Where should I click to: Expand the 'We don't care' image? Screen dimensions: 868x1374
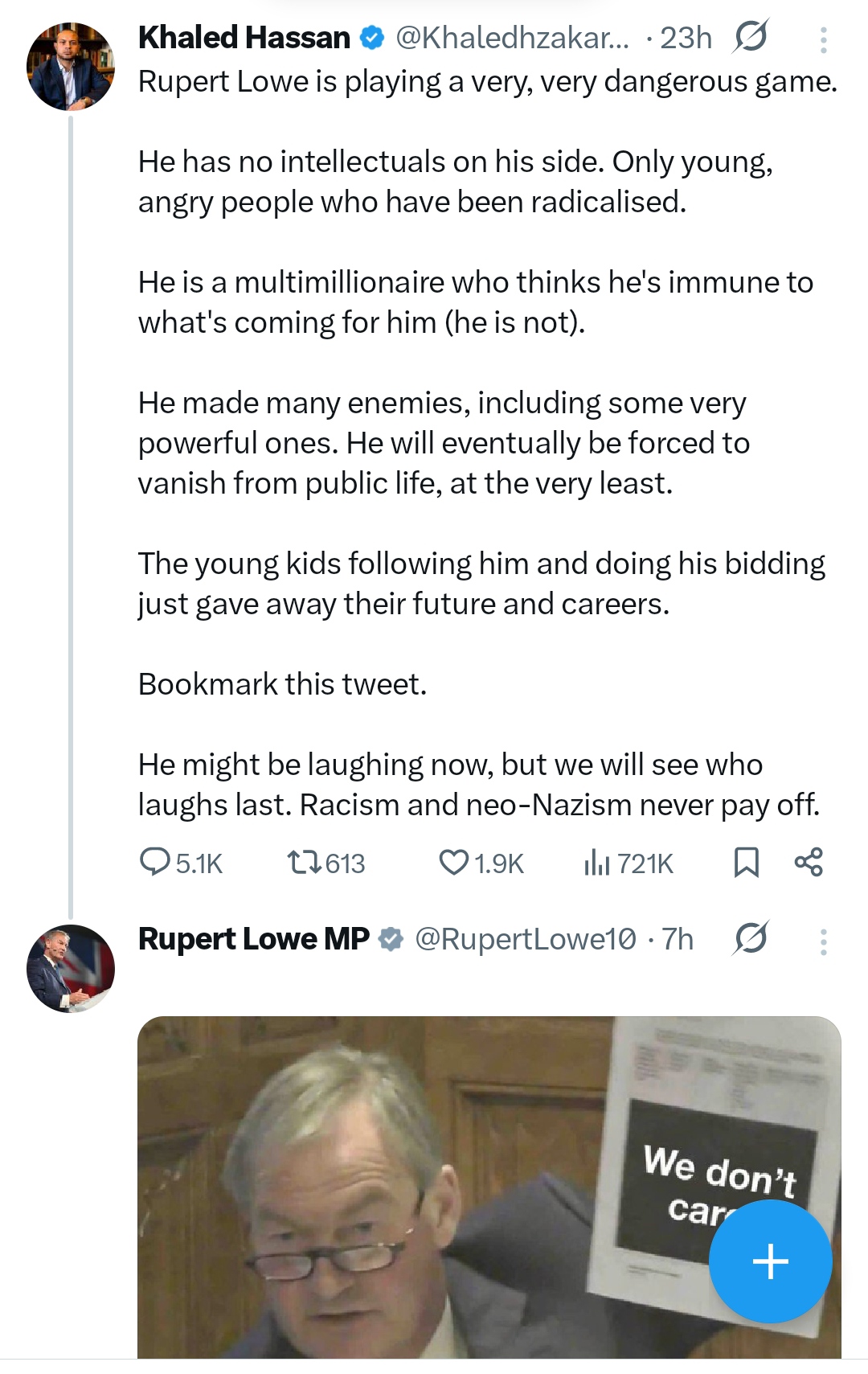click(489, 1187)
